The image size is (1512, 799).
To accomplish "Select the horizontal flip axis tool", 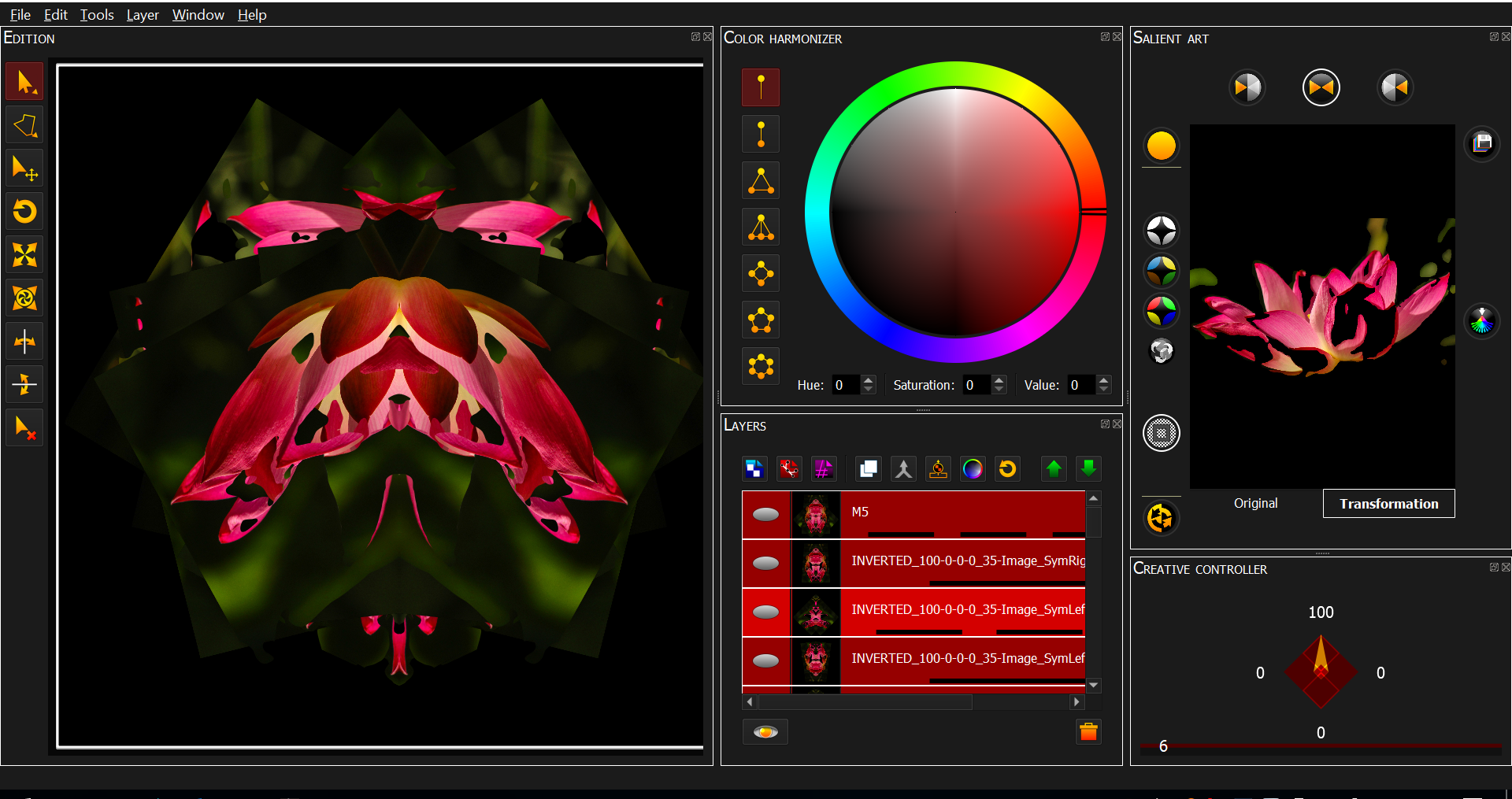I will point(24,341).
